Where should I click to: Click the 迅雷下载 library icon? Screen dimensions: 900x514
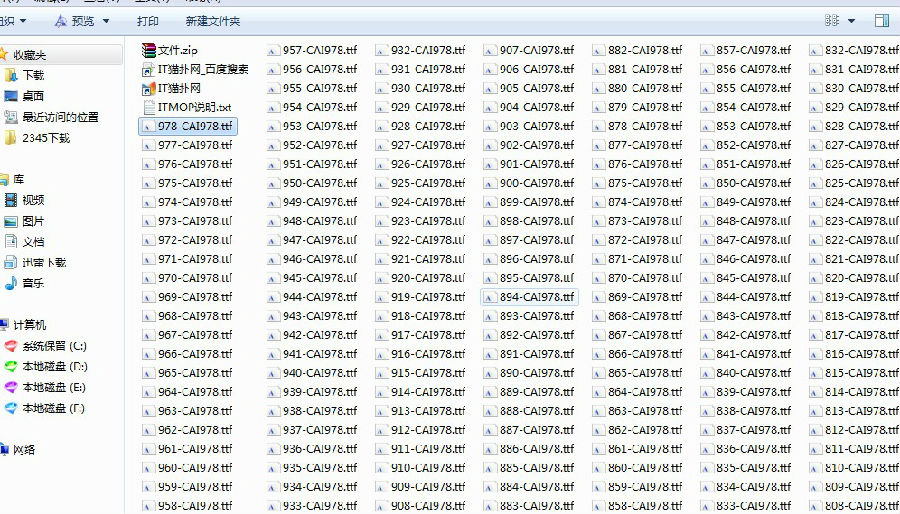11,263
